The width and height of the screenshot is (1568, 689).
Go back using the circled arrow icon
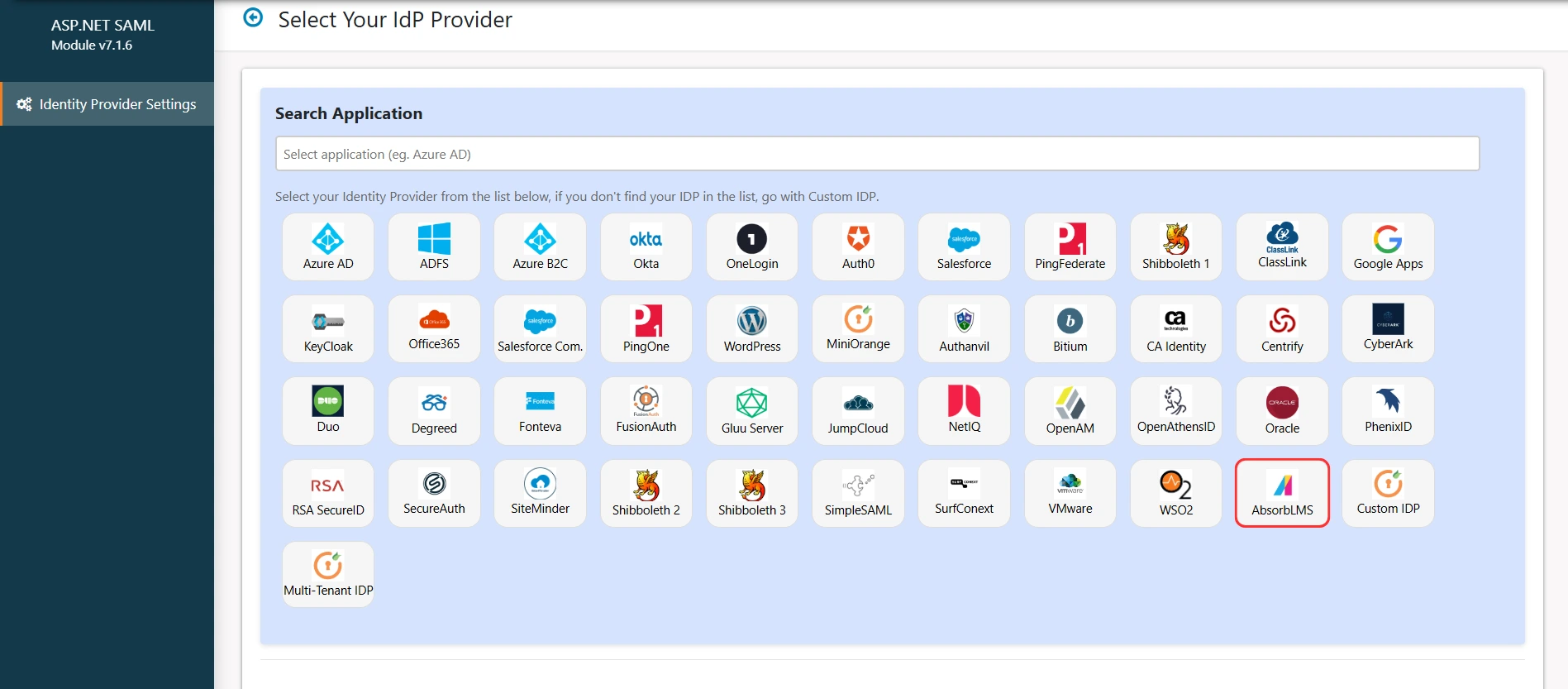(253, 17)
